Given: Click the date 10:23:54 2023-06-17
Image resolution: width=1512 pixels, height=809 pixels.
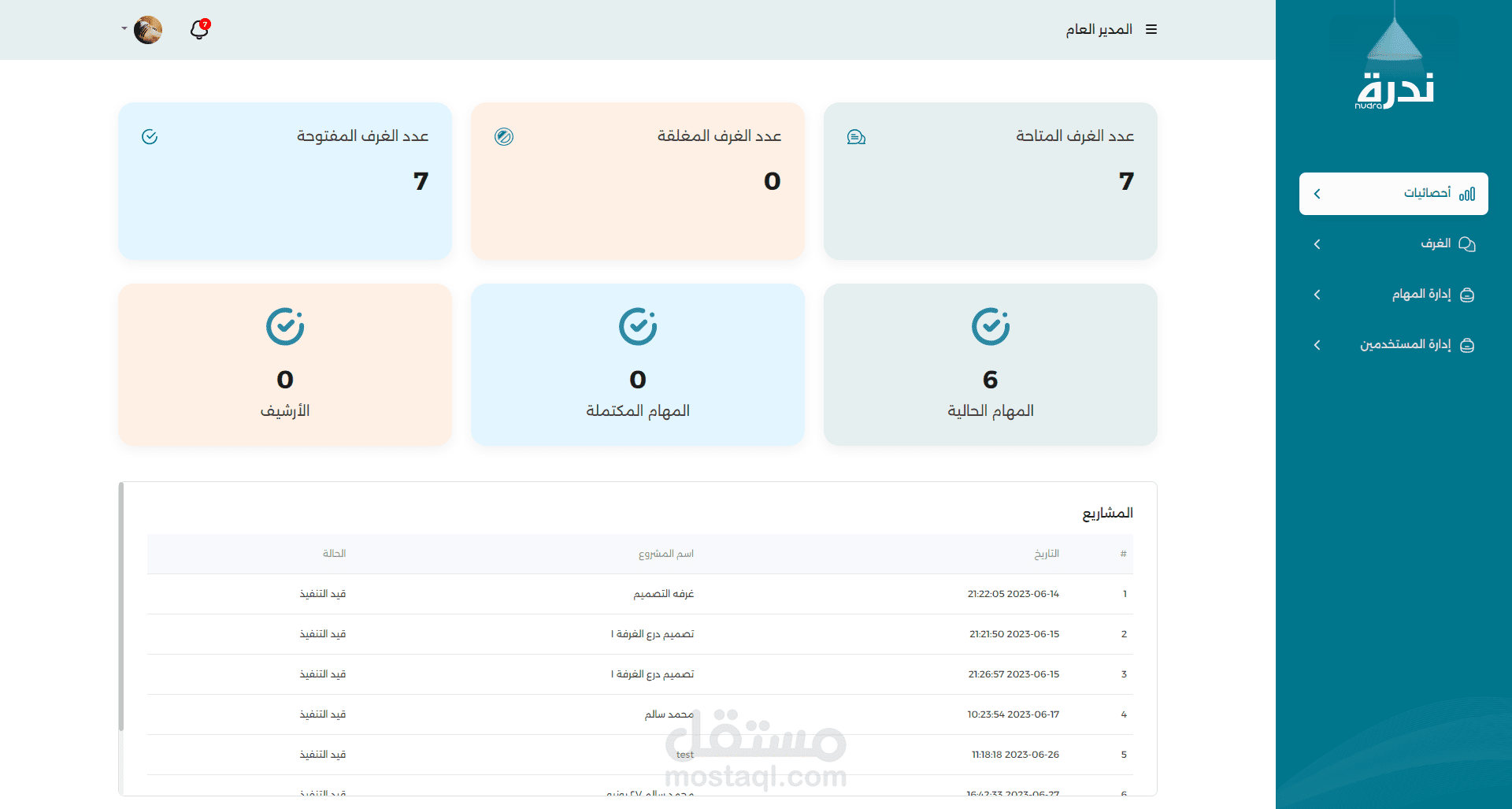Looking at the screenshot, I should [1014, 714].
